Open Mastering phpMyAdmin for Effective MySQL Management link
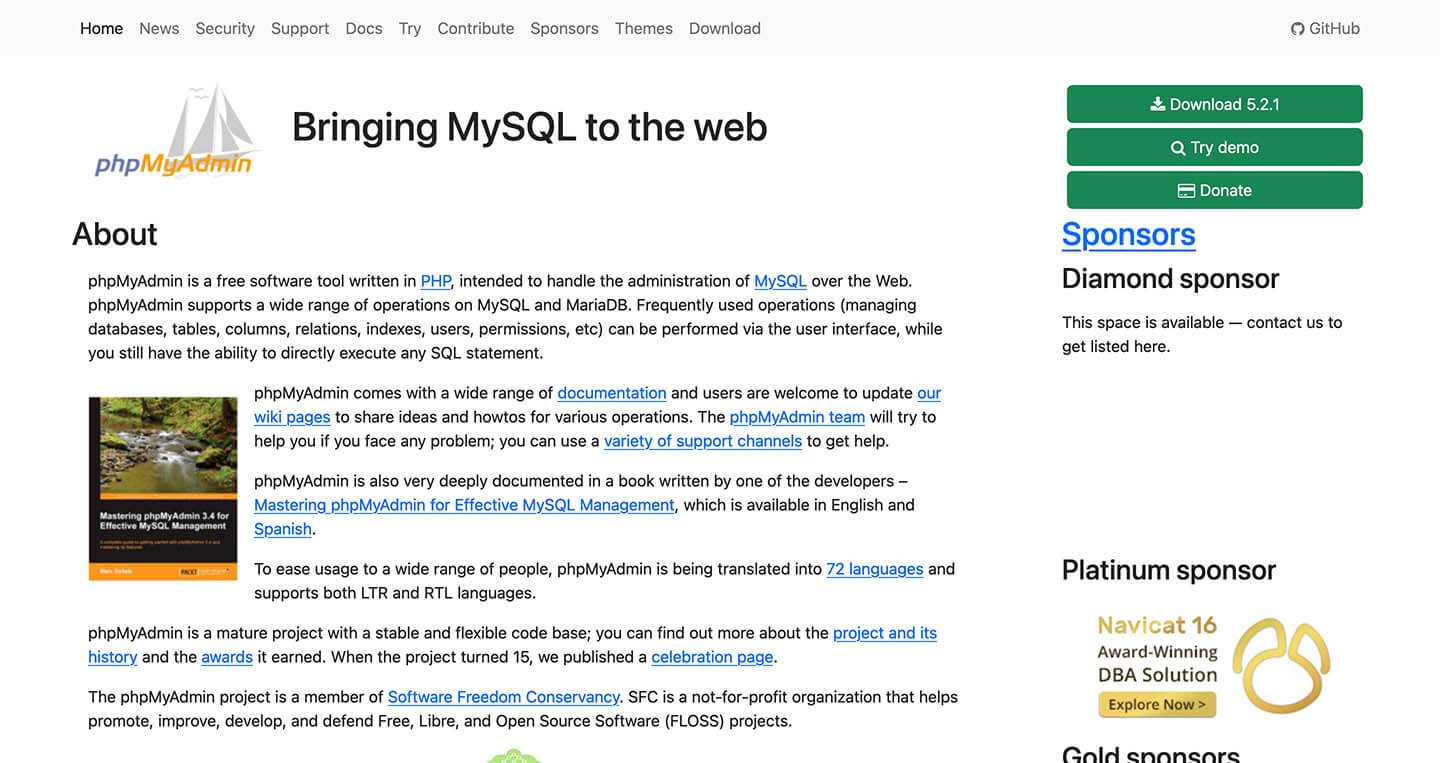Image resolution: width=1440 pixels, height=763 pixels. pos(464,505)
